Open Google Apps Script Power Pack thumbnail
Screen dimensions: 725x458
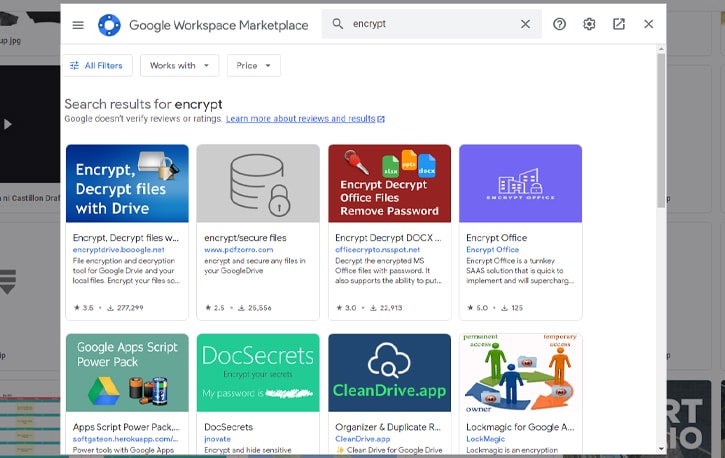pos(127,373)
